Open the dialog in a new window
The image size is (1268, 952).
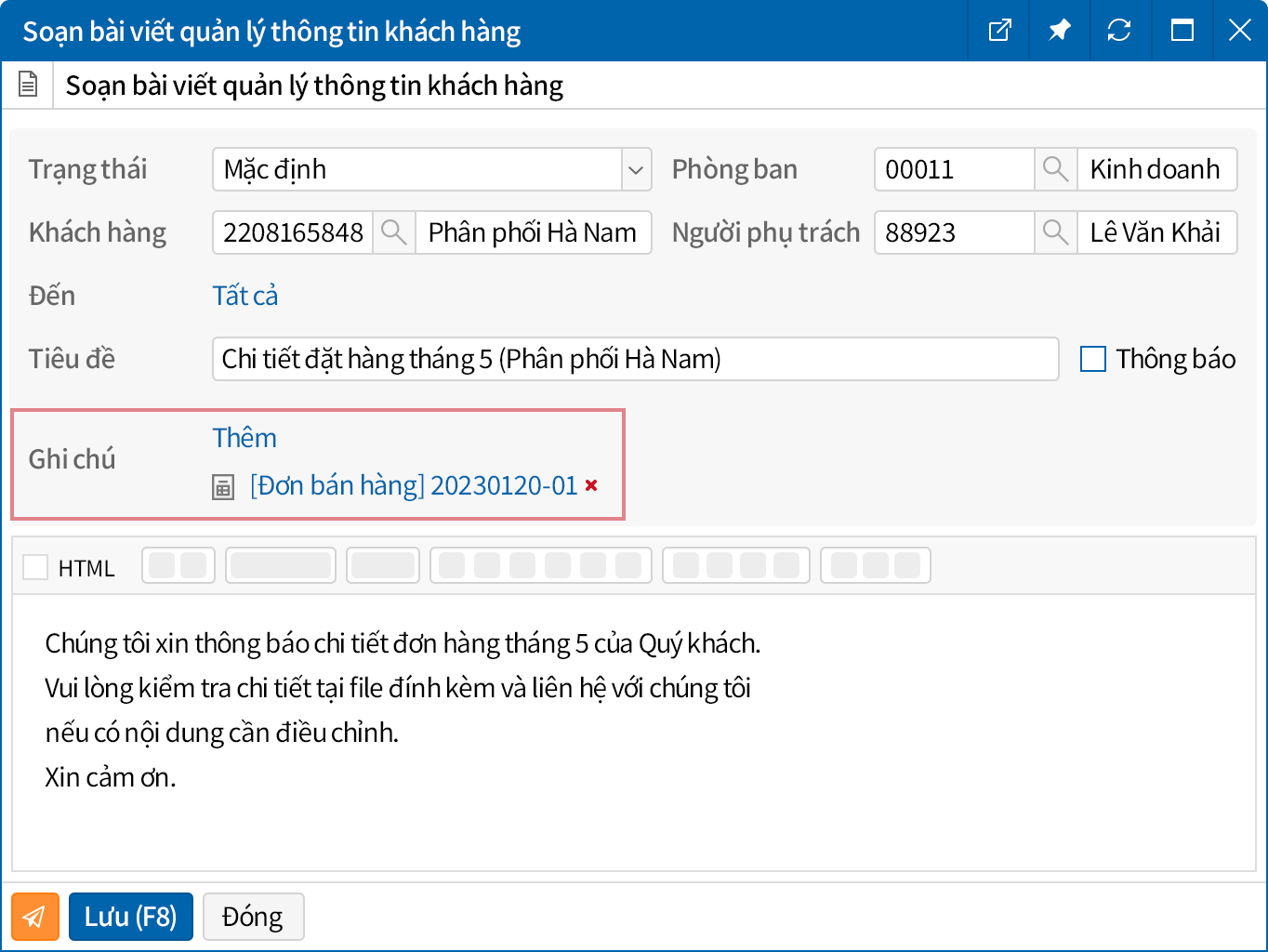(x=999, y=31)
